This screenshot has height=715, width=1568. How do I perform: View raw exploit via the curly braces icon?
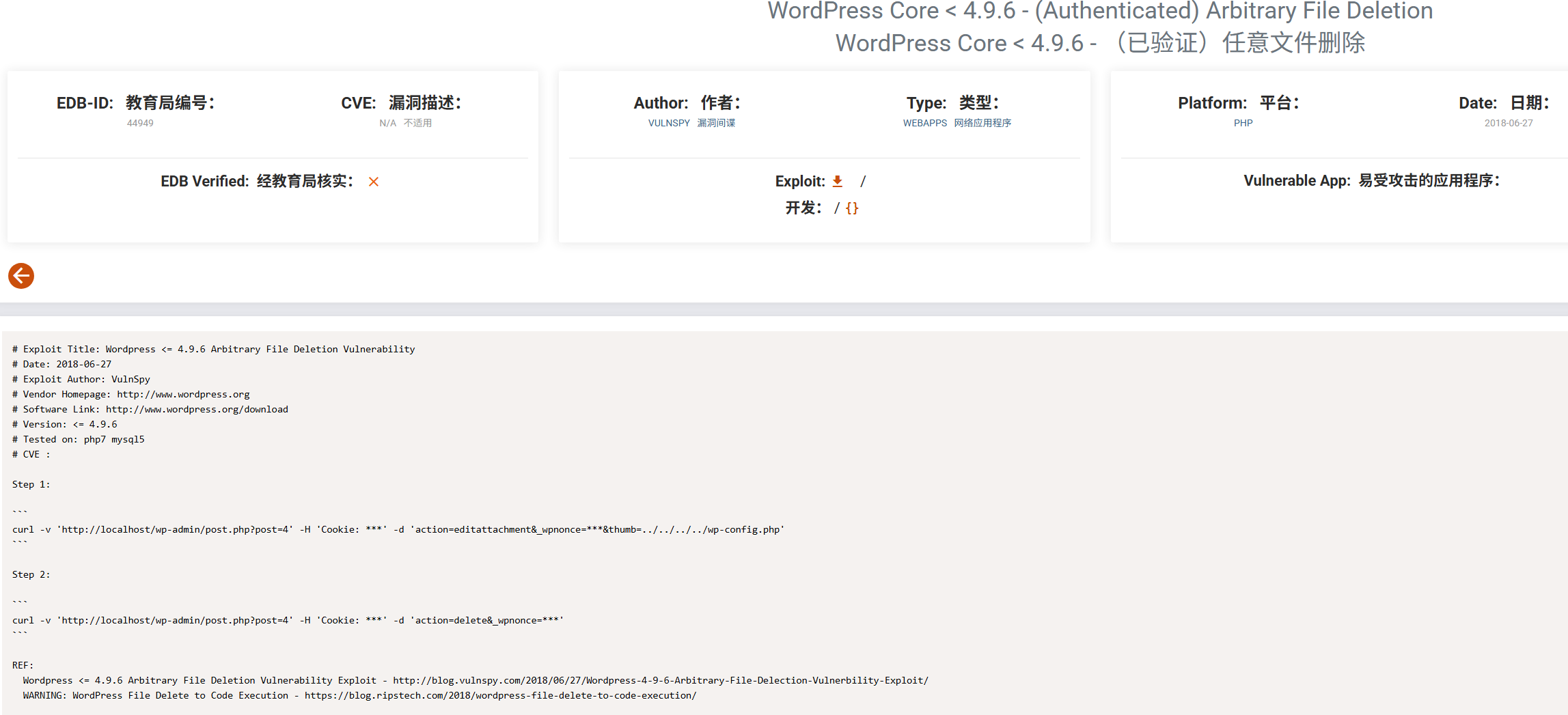[852, 208]
